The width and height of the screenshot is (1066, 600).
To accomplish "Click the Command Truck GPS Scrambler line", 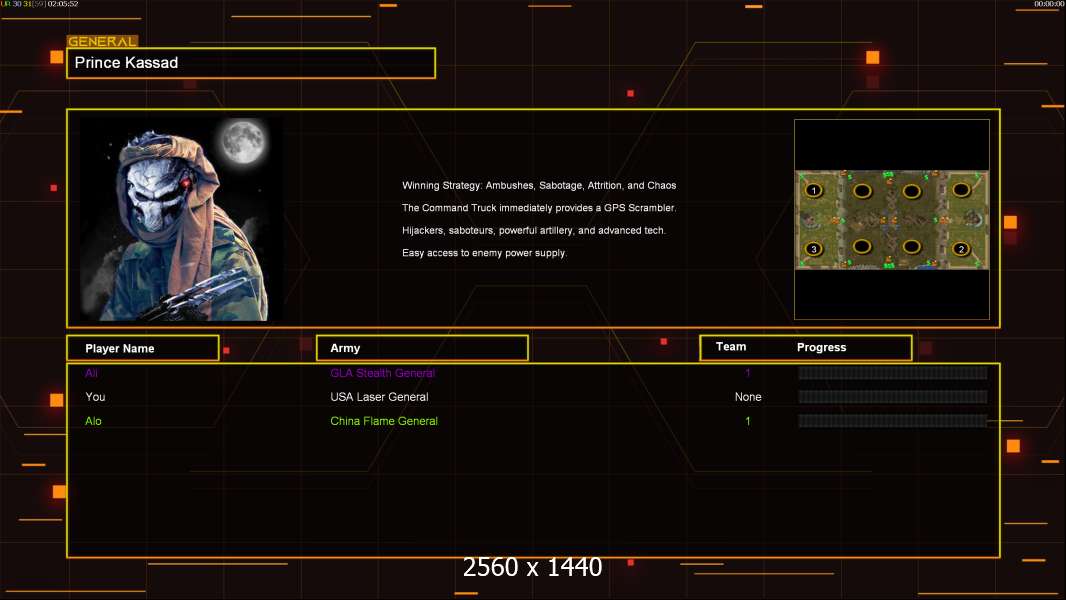I will [539, 208].
